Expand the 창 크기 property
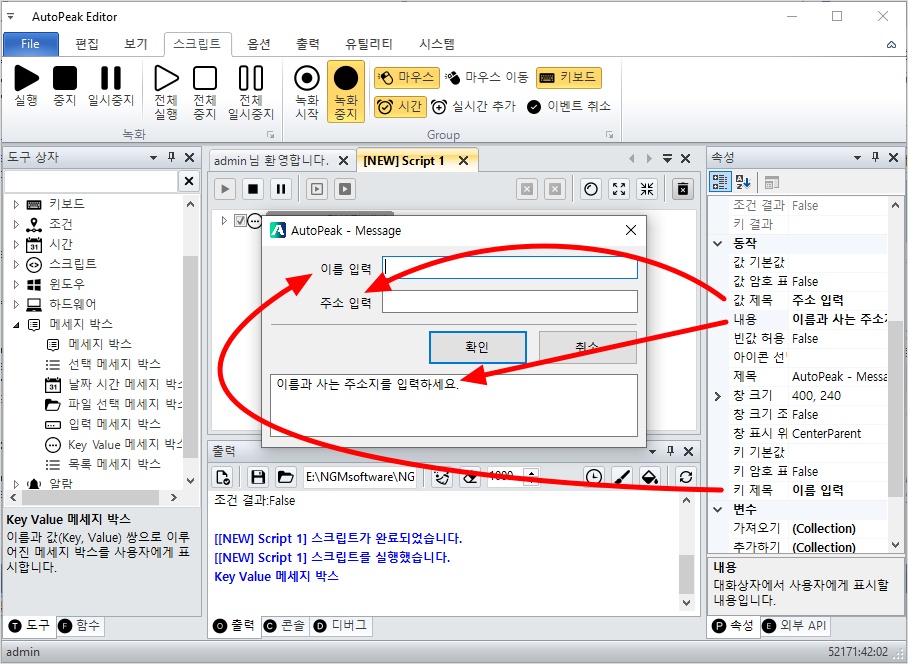908x664 pixels. tap(718, 396)
